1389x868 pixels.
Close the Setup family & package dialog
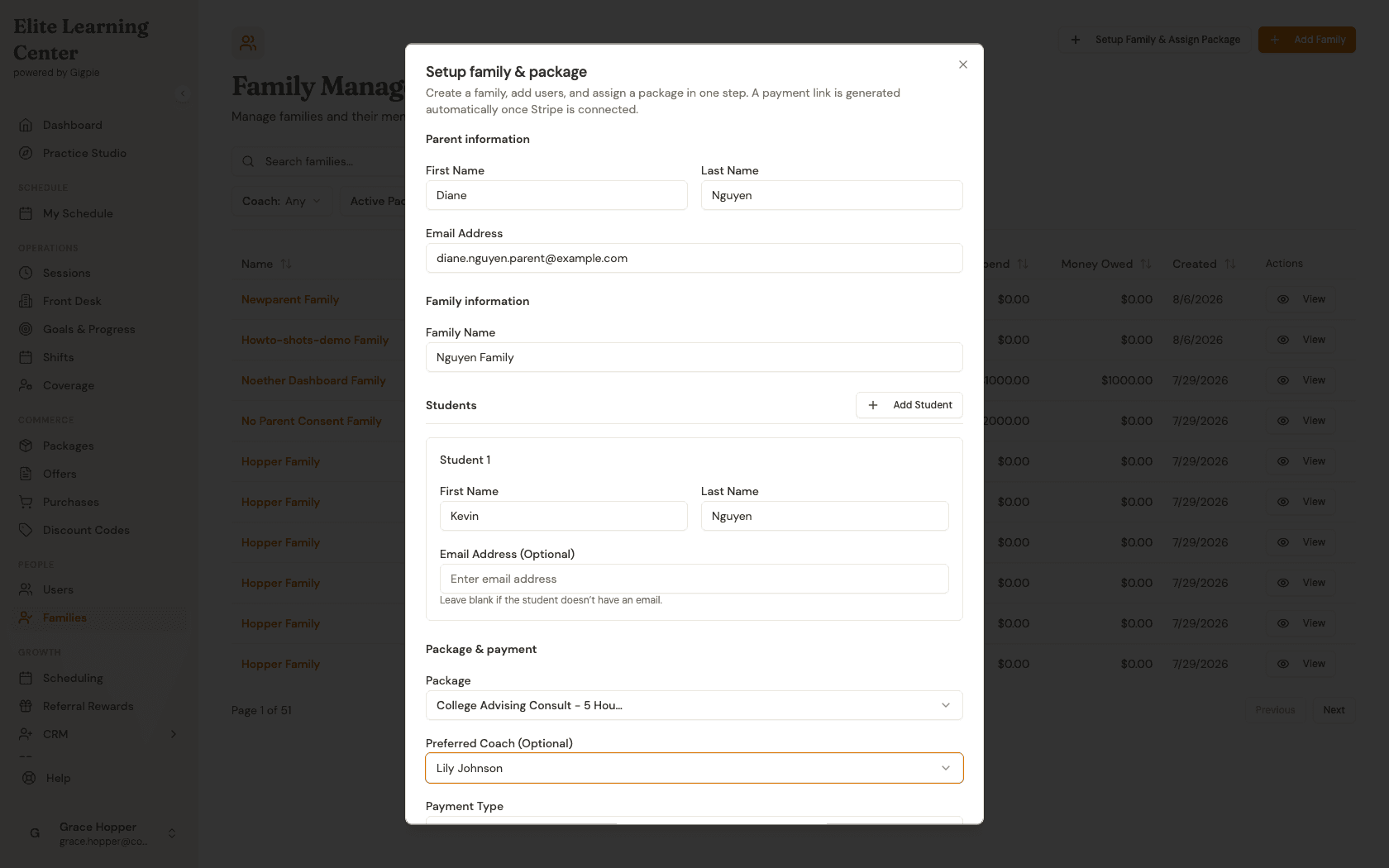tap(963, 64)
